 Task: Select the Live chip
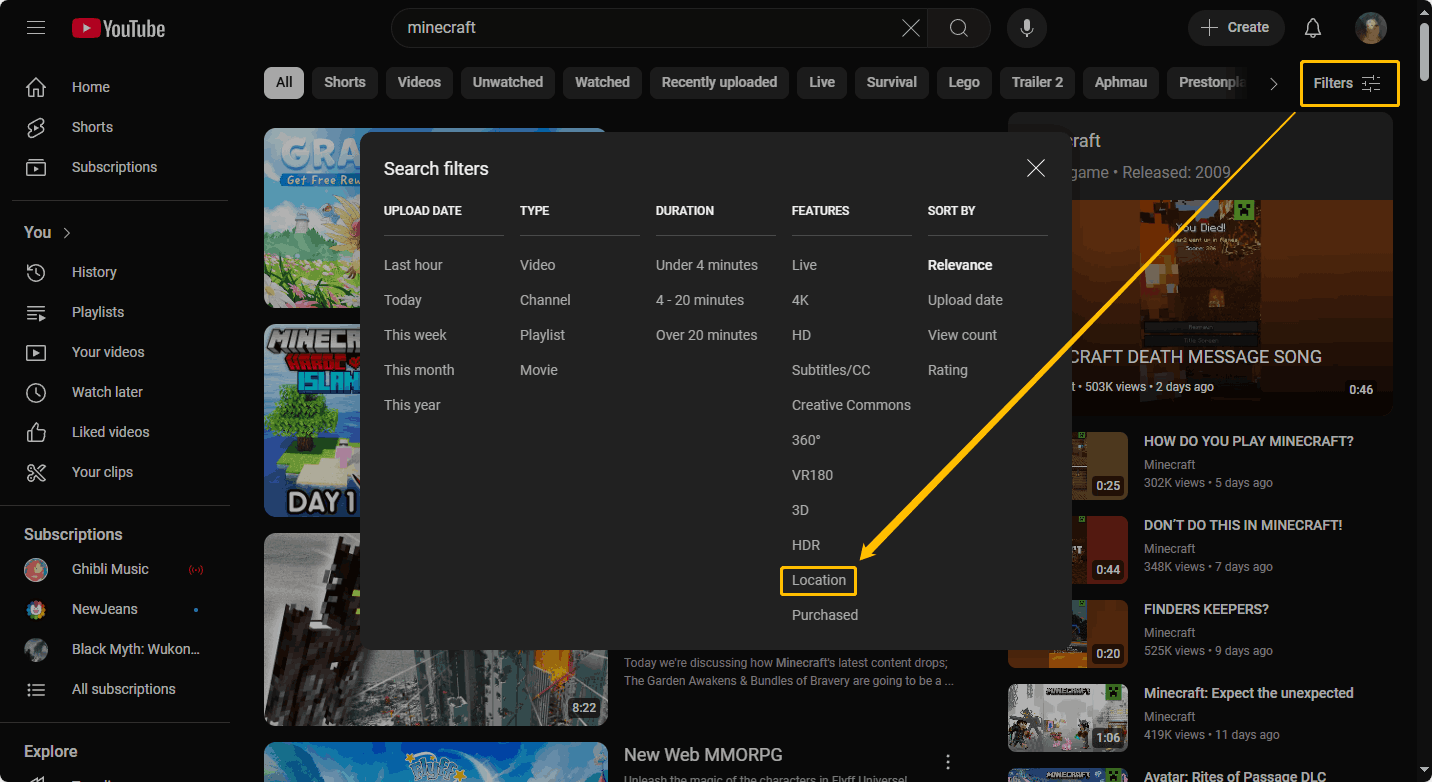coord(822,82)
